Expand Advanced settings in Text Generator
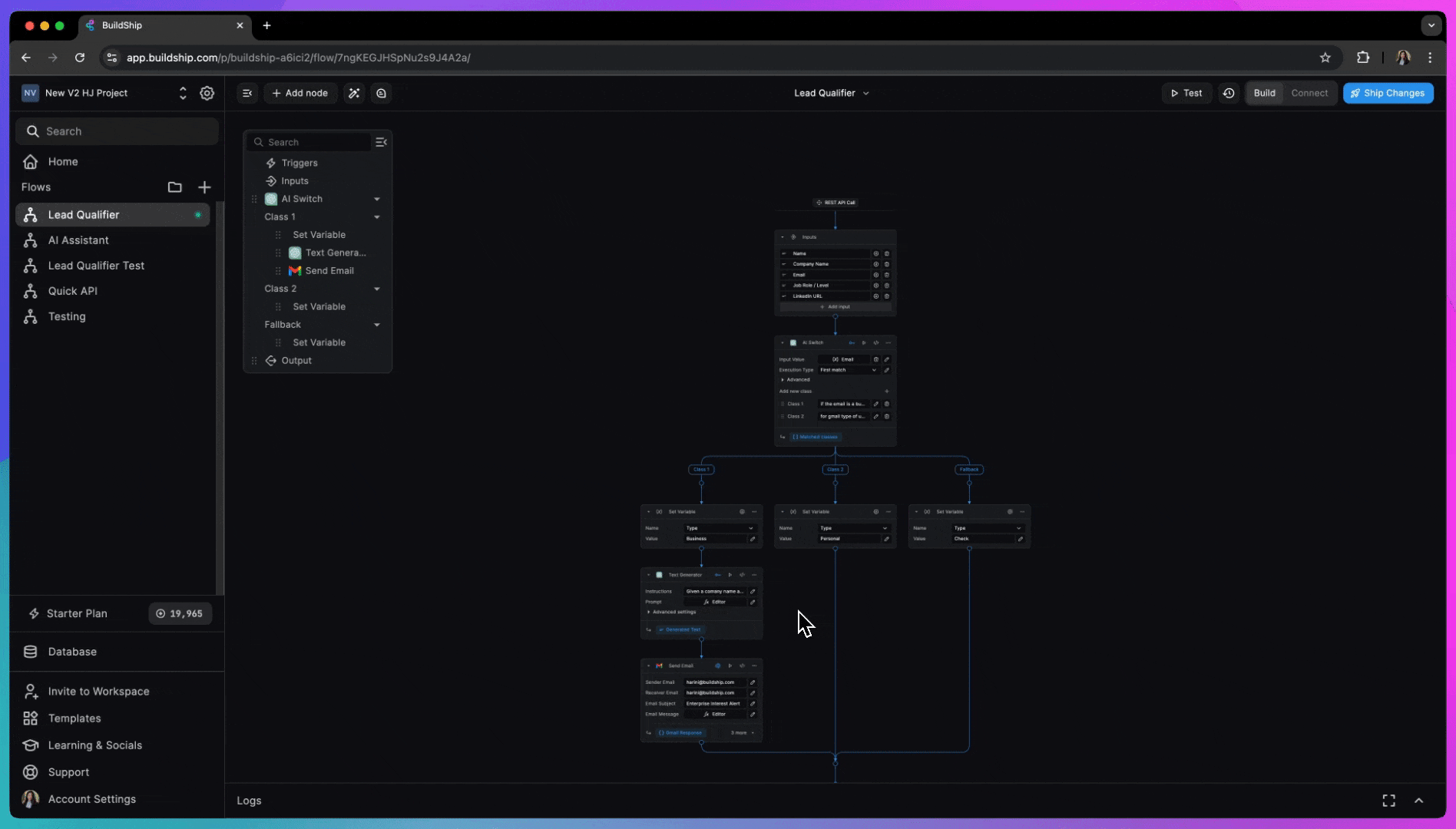The image size is (1456, 829). pyautogui.click(x=672, y=613)
